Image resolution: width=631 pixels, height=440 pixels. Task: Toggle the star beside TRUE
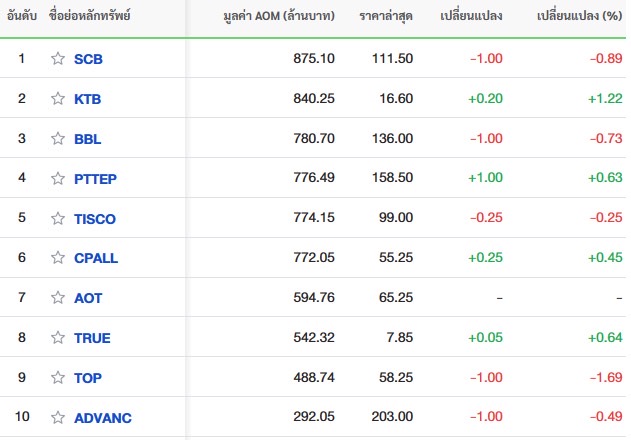58,337
